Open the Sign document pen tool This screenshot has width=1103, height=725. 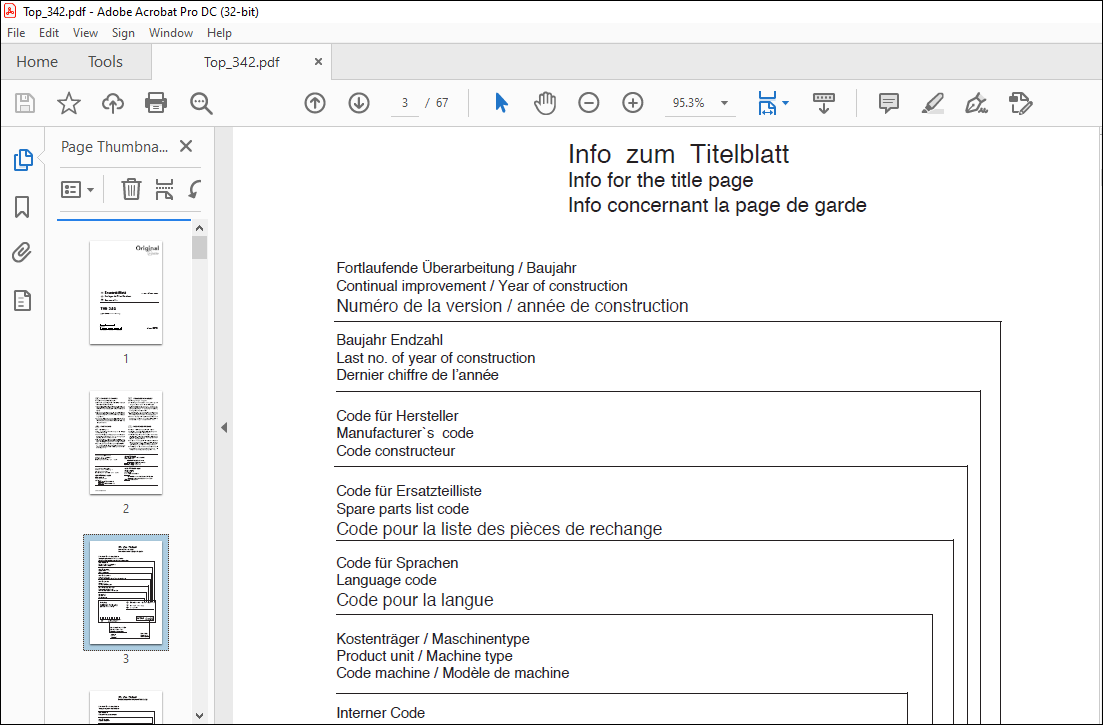(976, 103)
